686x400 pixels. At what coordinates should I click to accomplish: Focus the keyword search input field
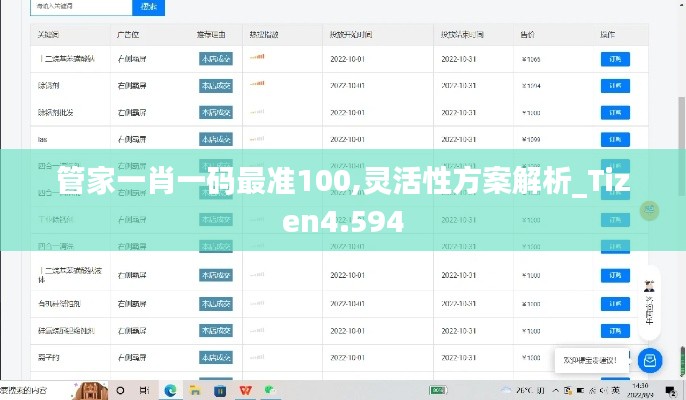80,7
